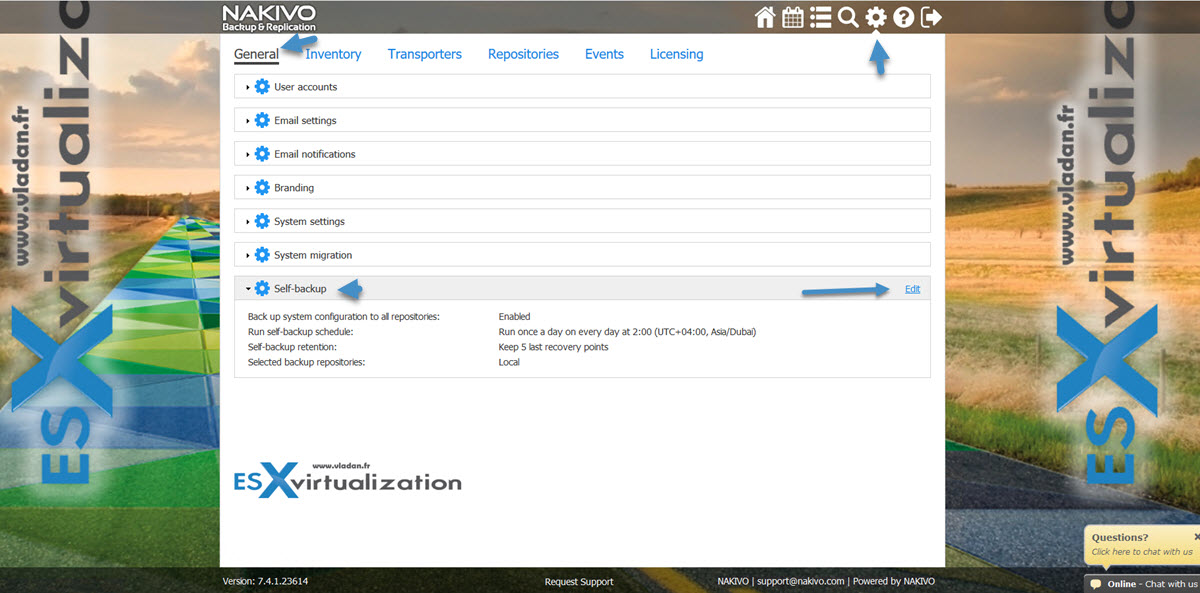The image size is (1200, 593).
Task: Open the Help question mark icon
Action: [903, 17]
